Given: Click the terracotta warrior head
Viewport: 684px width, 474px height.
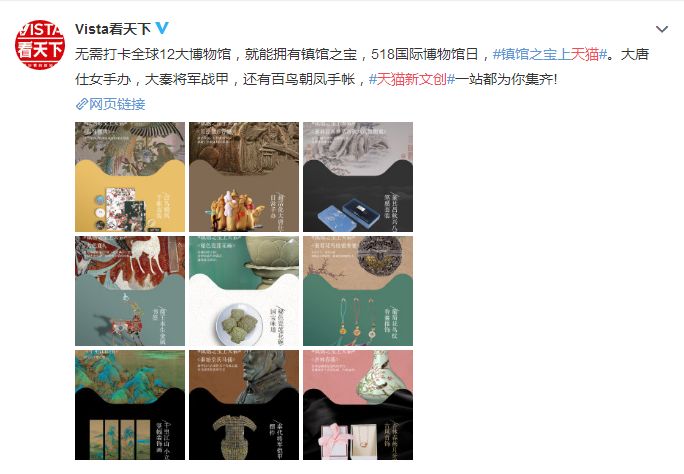Looking at the screenshot, I should (x=258, y=377).
